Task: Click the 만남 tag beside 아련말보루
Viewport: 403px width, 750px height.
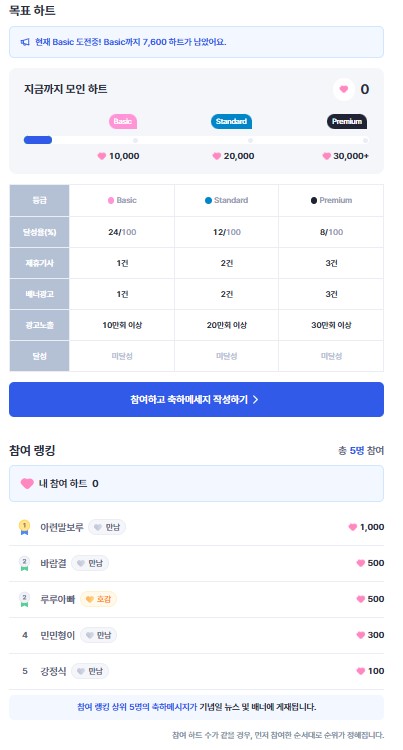Action: [107, 527]
